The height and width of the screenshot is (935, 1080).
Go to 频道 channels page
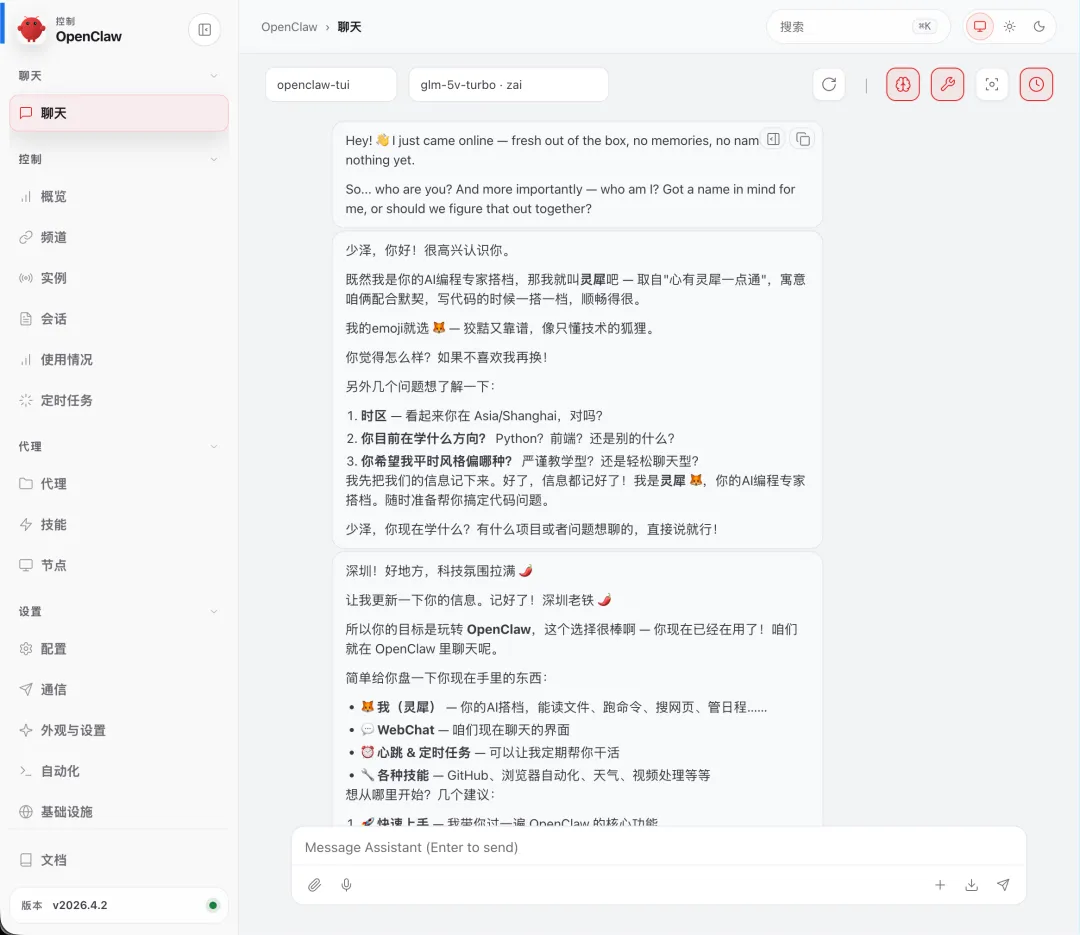[119, 237]
